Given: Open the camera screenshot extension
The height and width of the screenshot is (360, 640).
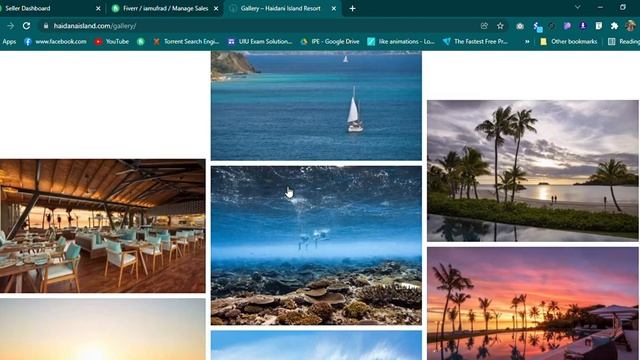Looking at the screenshot, I should [x=520, y=26].
